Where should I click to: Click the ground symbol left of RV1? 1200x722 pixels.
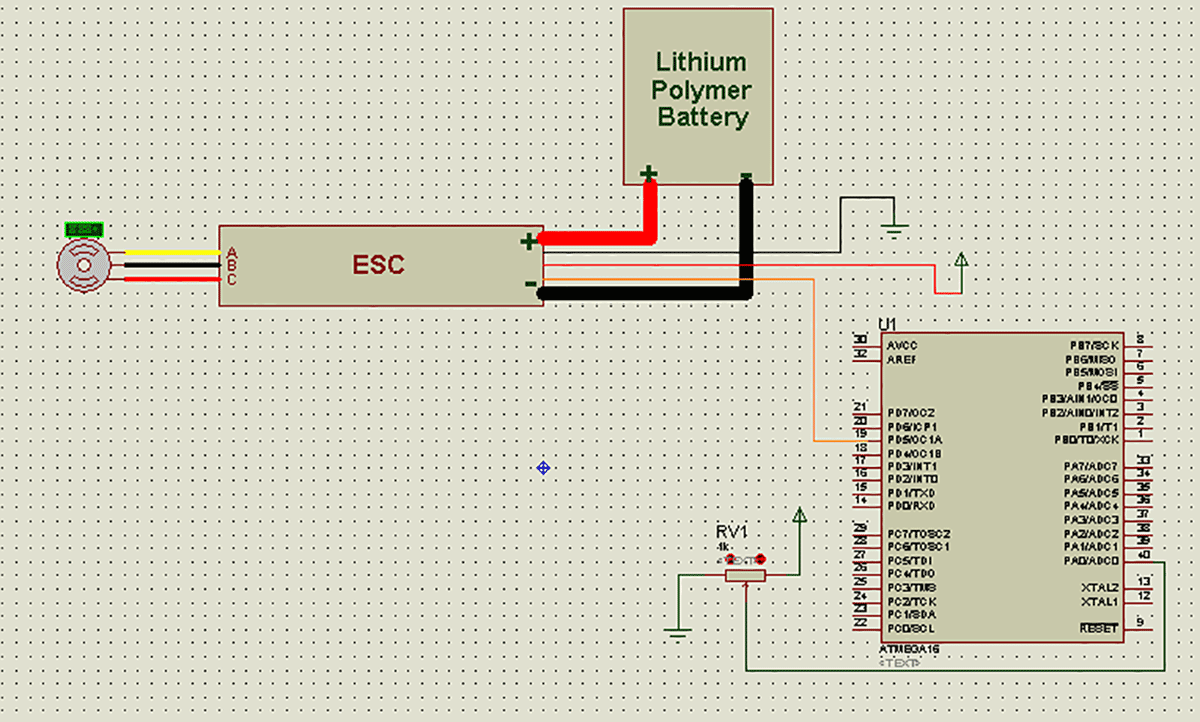pos(678,632)
